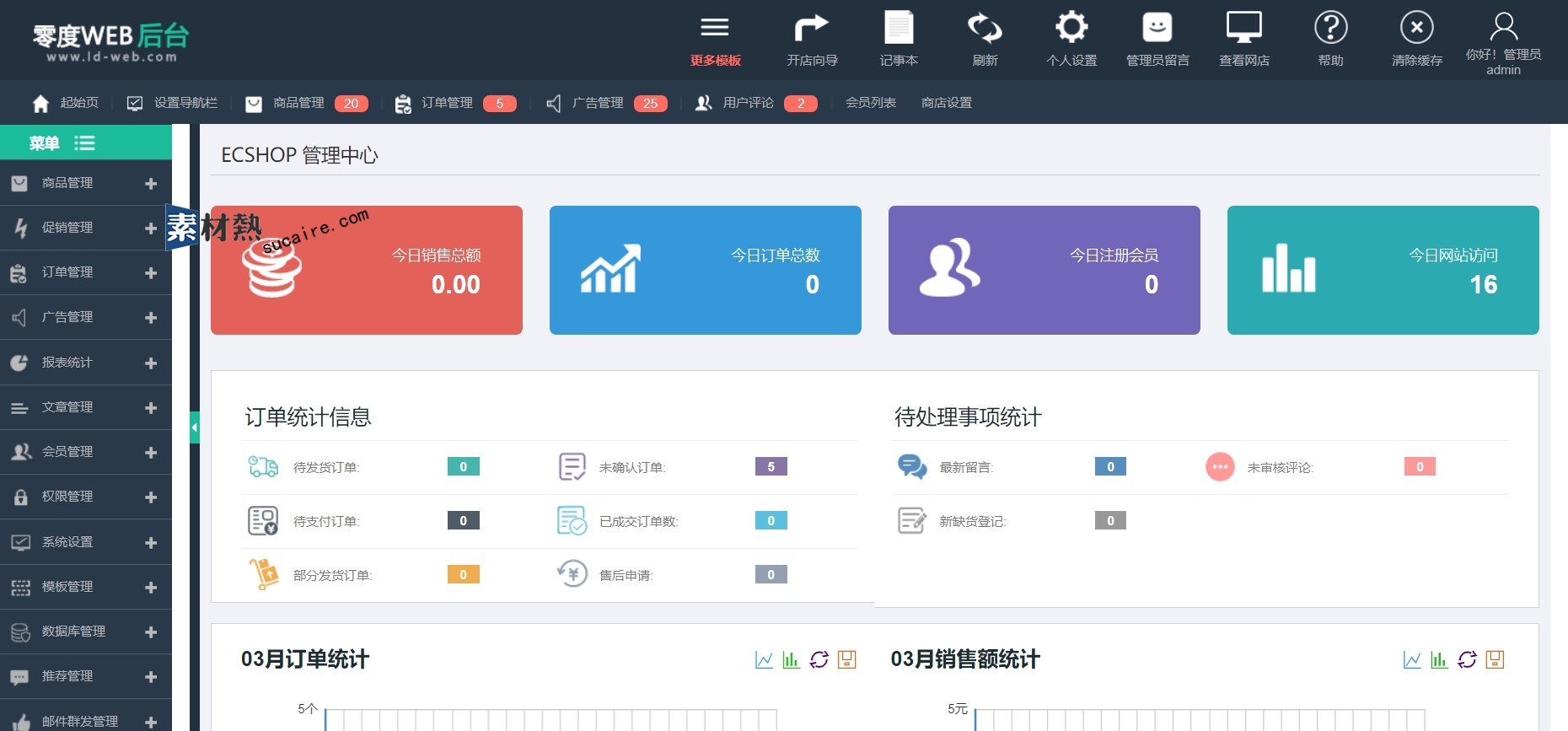Expand 商品管理 plus in the sidebar
Screen dimensions: 1568x731
[151, 183]
